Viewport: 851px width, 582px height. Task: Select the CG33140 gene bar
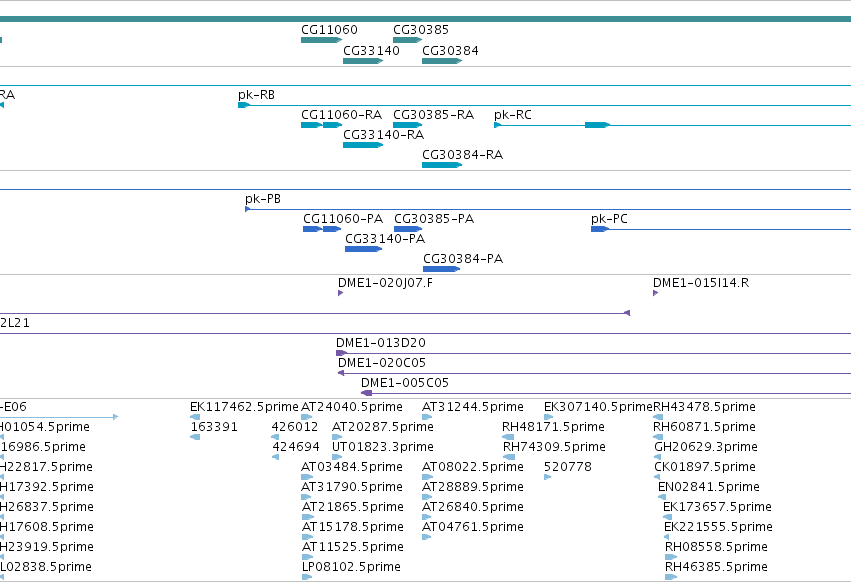coord(363,61)
